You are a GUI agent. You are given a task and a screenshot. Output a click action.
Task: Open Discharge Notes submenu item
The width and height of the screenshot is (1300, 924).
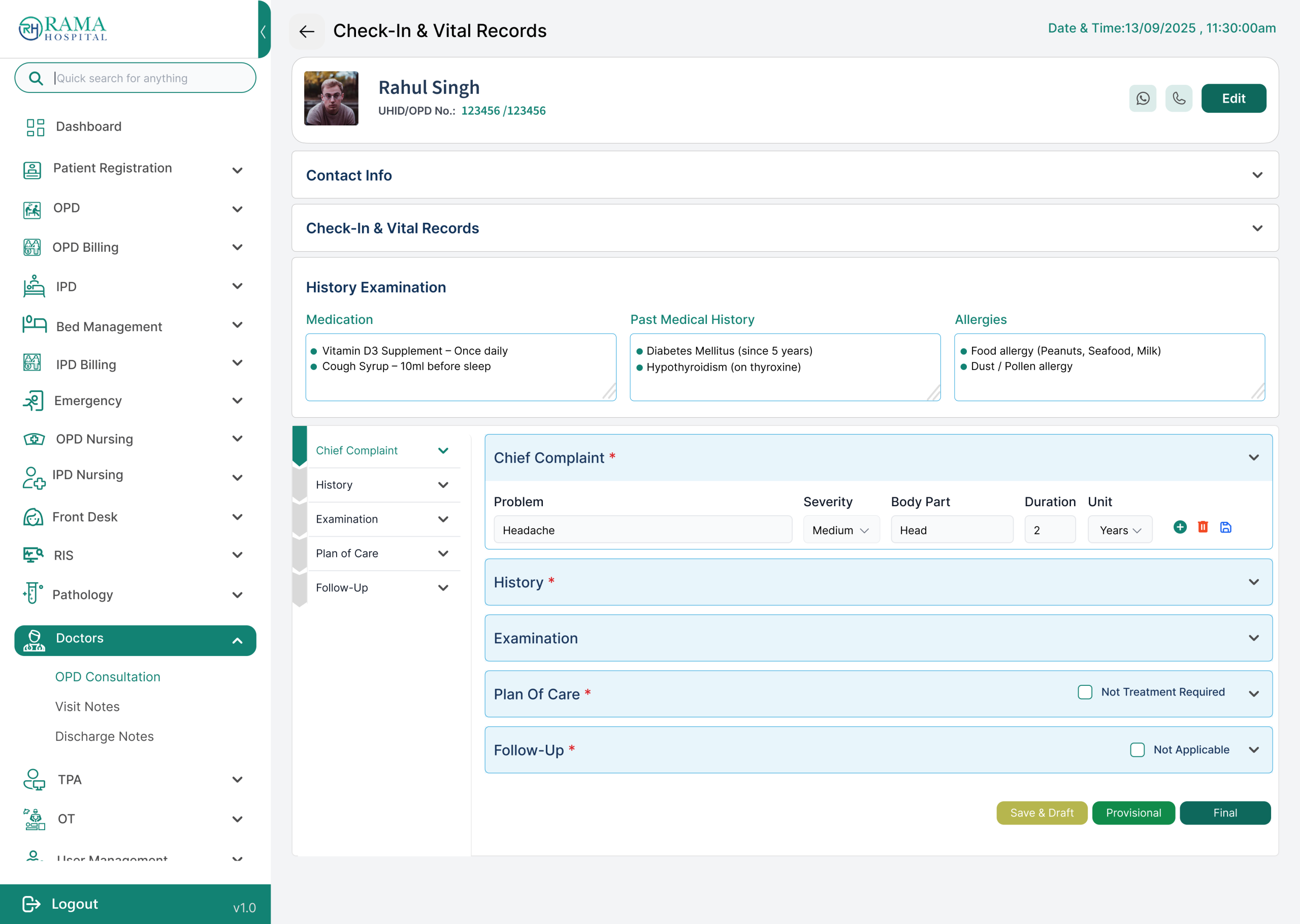[x=104, y=736]
